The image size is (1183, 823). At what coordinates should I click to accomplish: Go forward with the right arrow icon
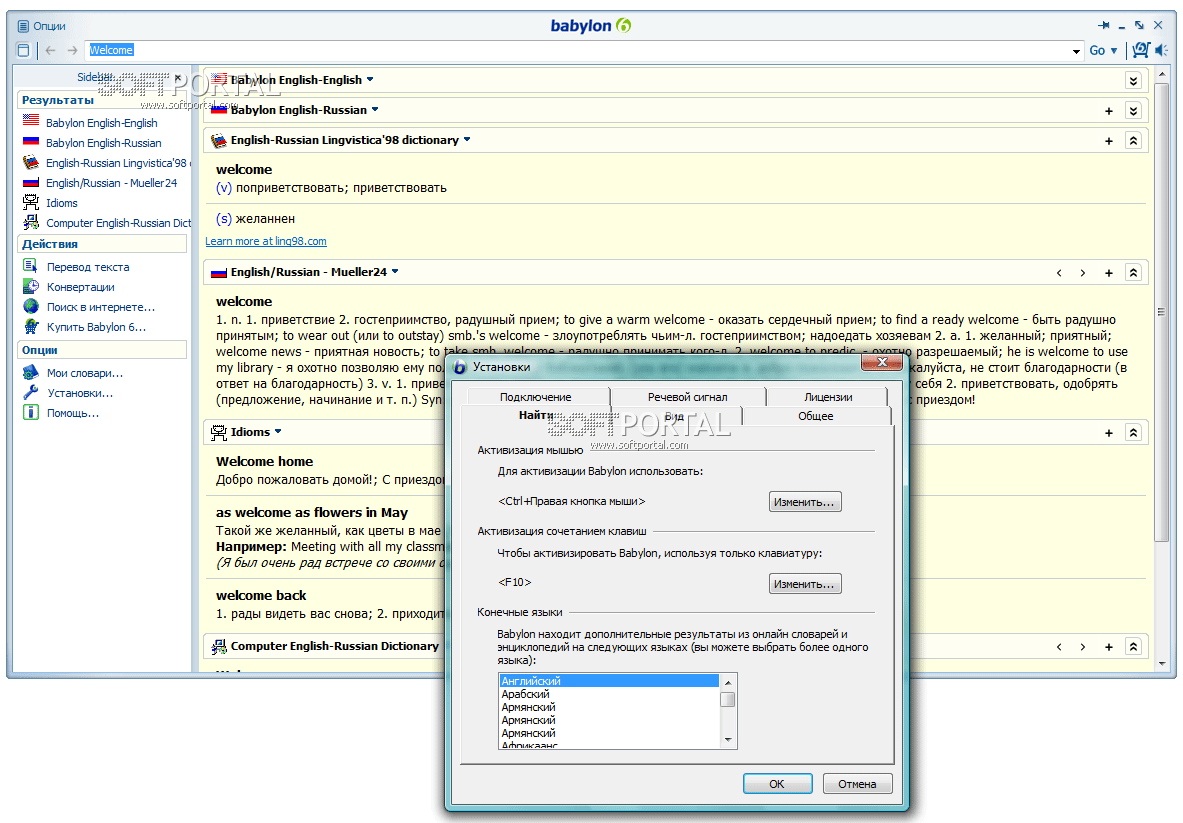[72, 51]
